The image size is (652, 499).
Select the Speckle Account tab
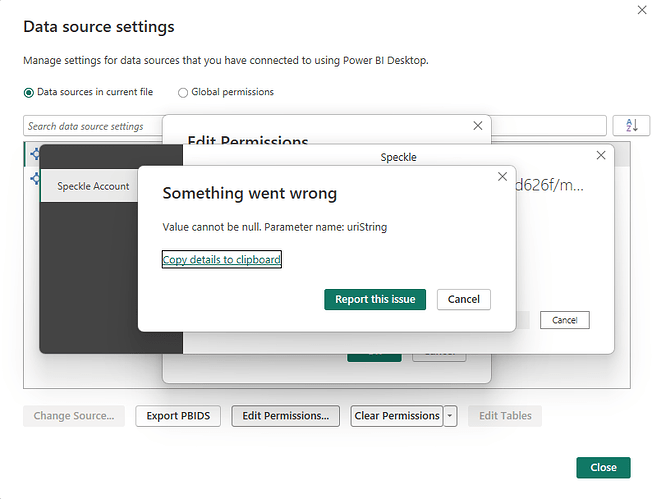coord(93,186)
